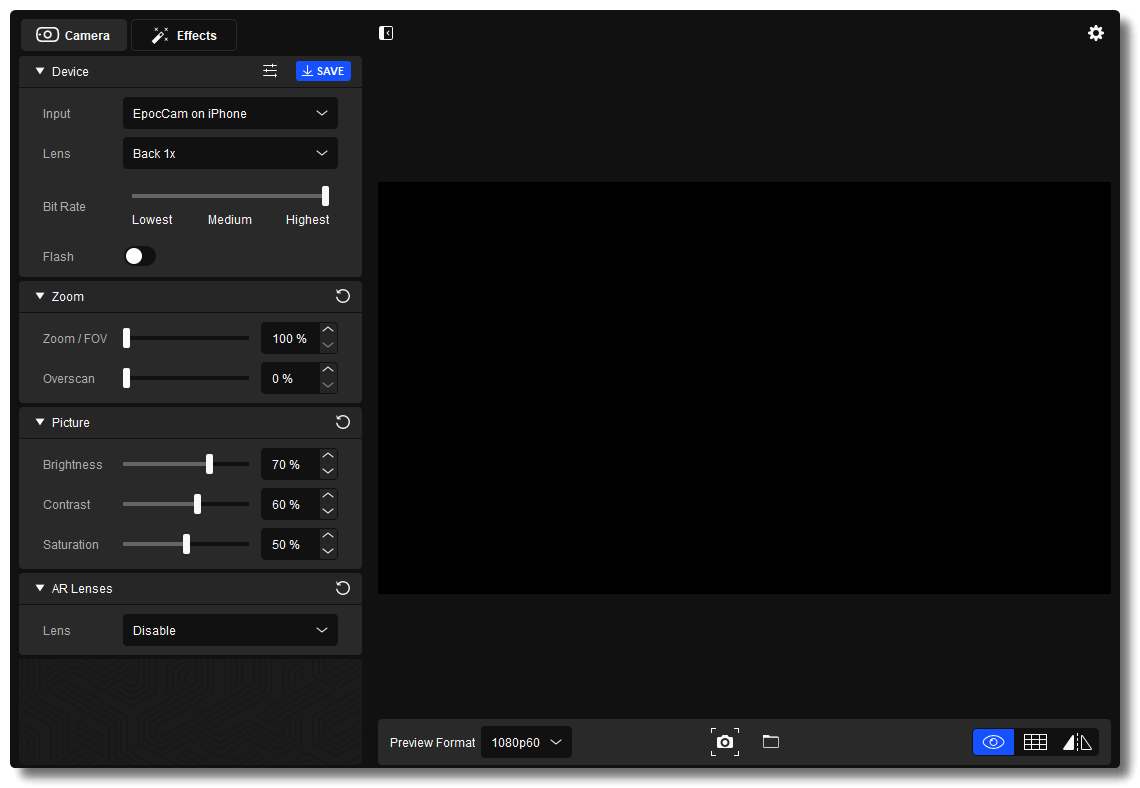Screen dimensions: 1140x788
Task: Select the Camera tab
Action: coord(74,34)
